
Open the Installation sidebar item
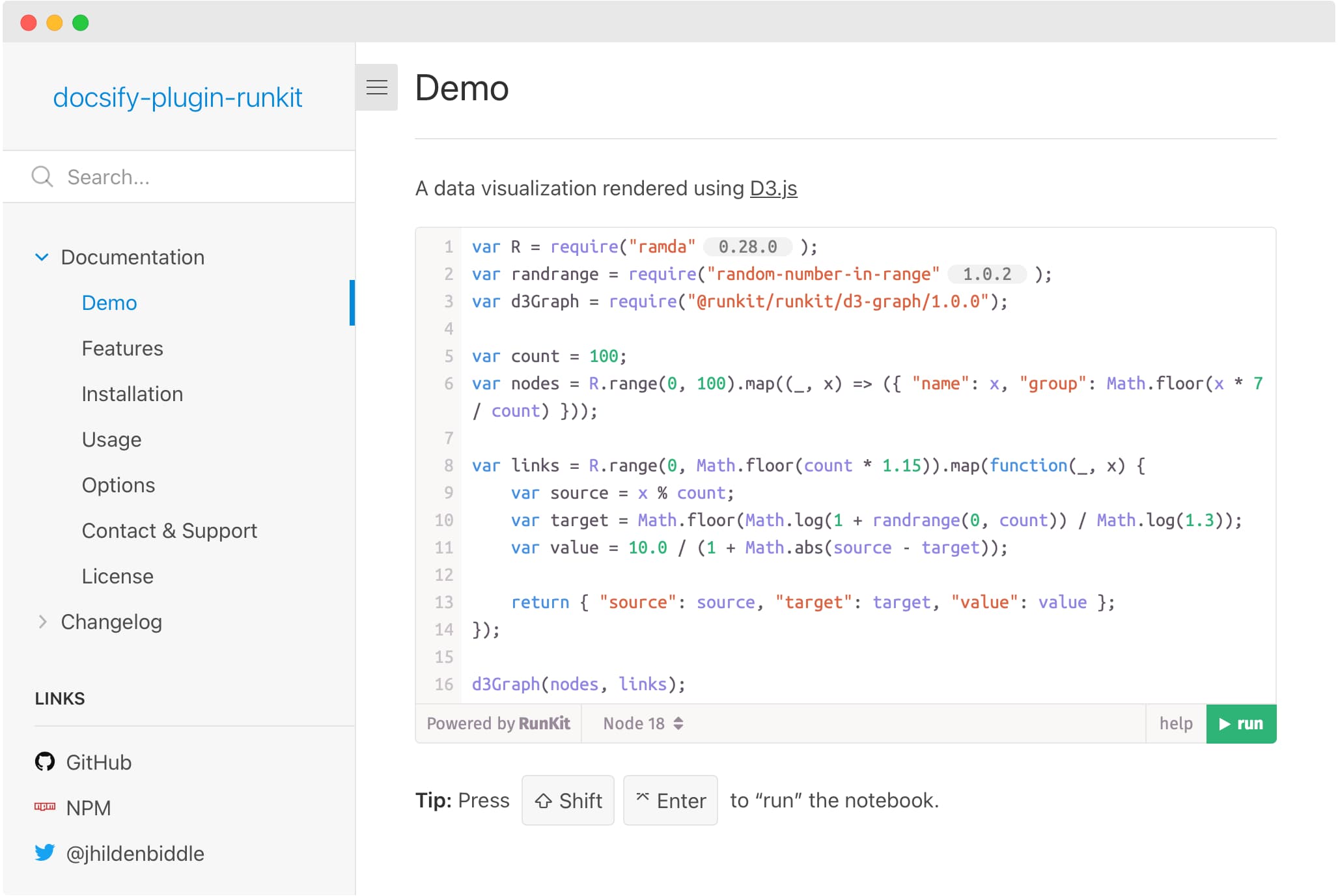[132, 394]
